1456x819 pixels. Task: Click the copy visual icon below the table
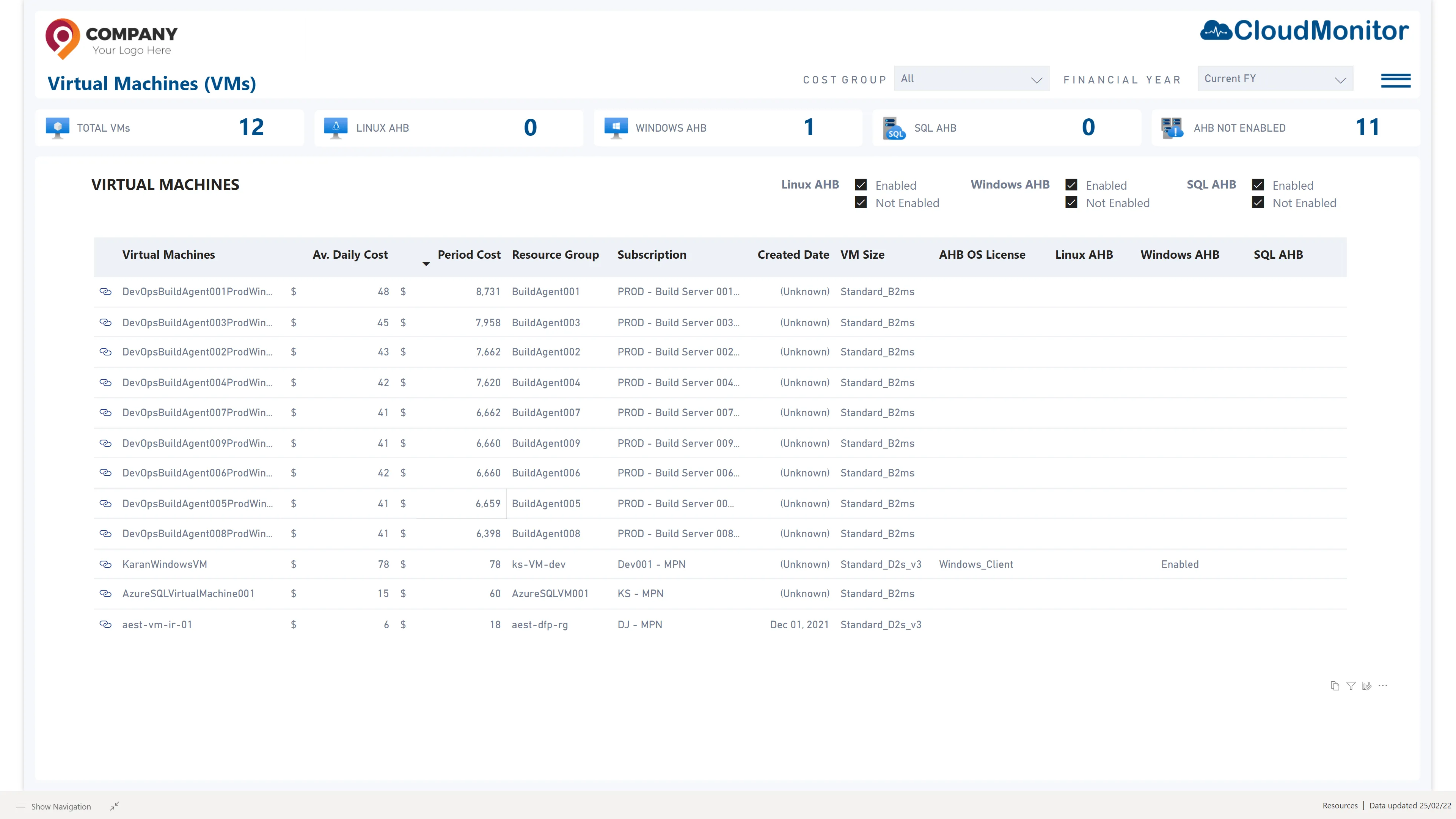click(1335, 685)
